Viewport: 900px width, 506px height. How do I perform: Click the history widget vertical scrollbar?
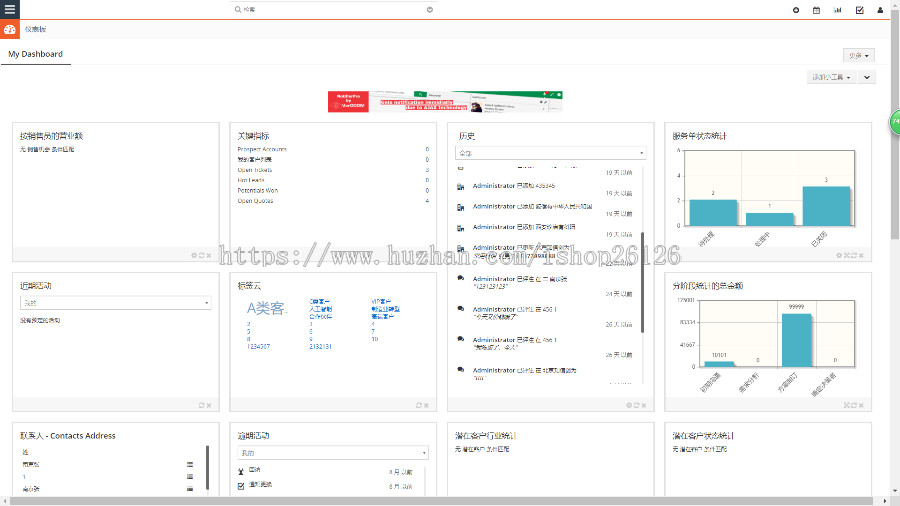(x=642, y=282)
